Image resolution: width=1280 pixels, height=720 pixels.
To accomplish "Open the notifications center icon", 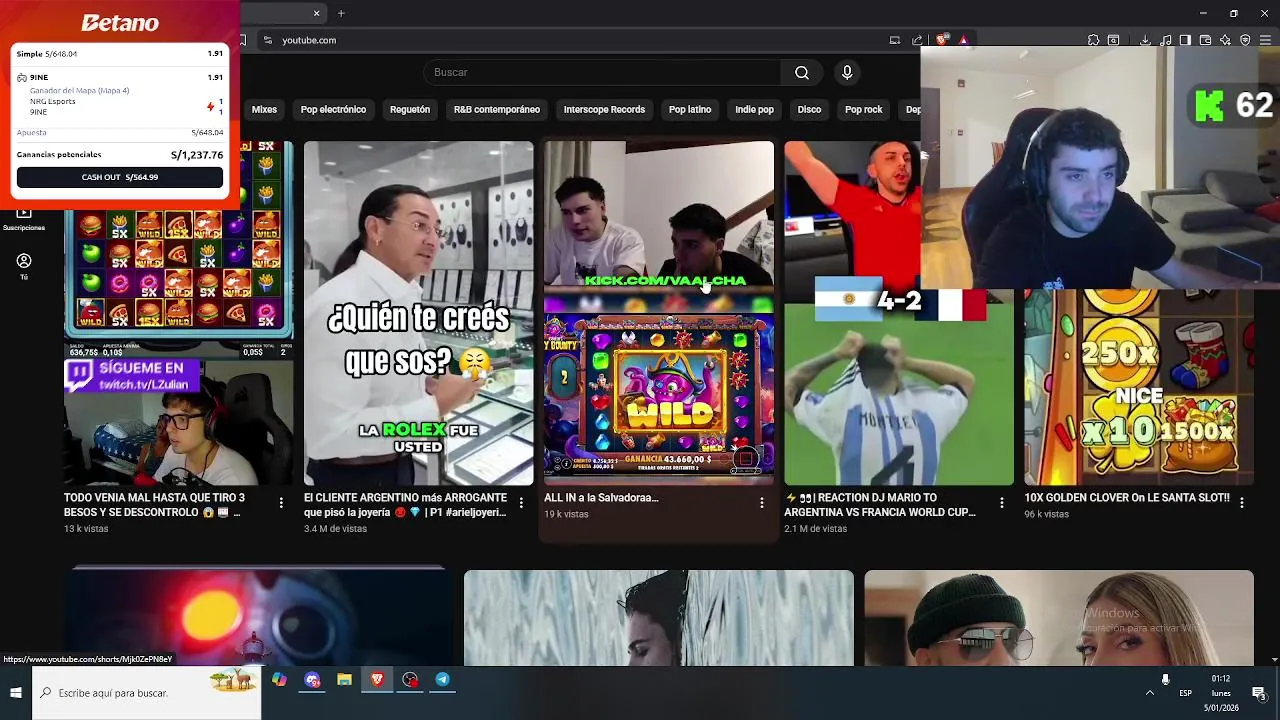I will 1258,693.
